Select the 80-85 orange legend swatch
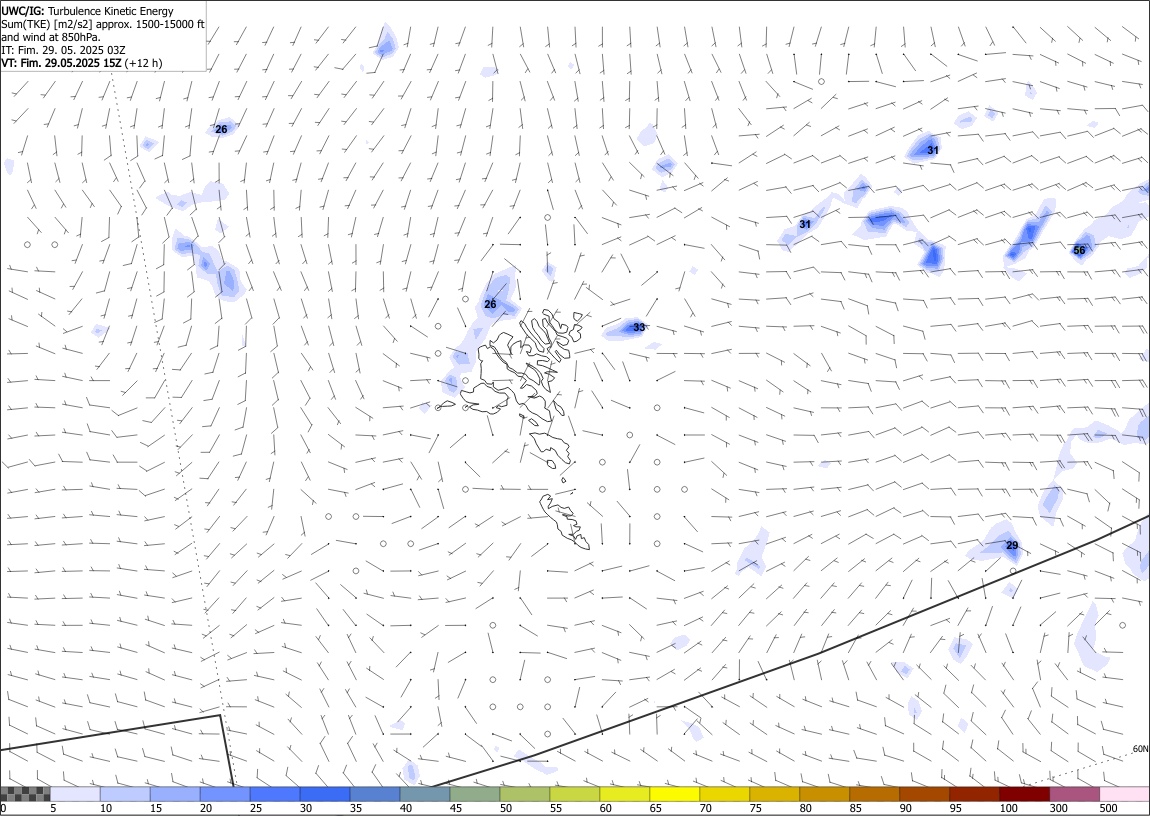 [x=824, y=794]
